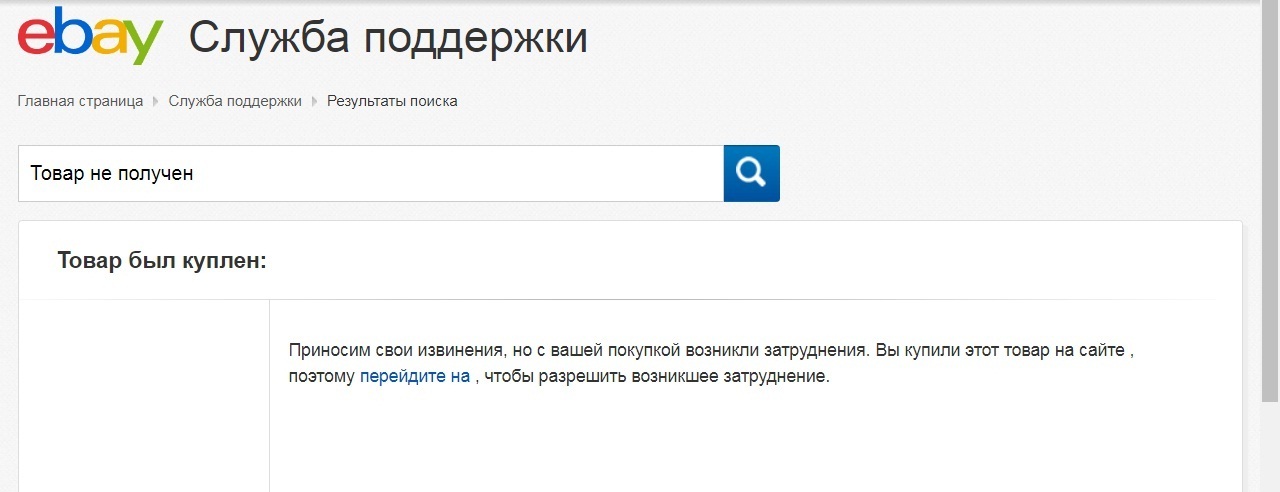Click the arrow after Главная страница breadcrumb
The height and width of the screenshot is (492, 1280).
(156, 101)
